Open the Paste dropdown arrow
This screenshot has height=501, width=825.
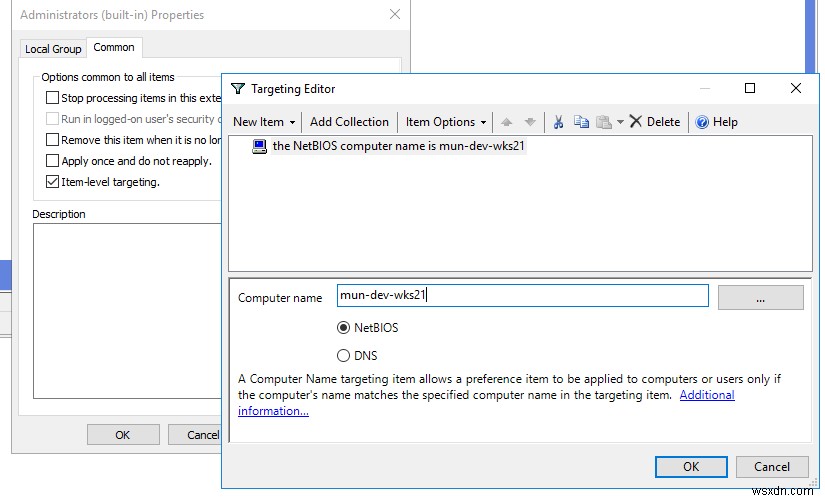click(620, 122)
